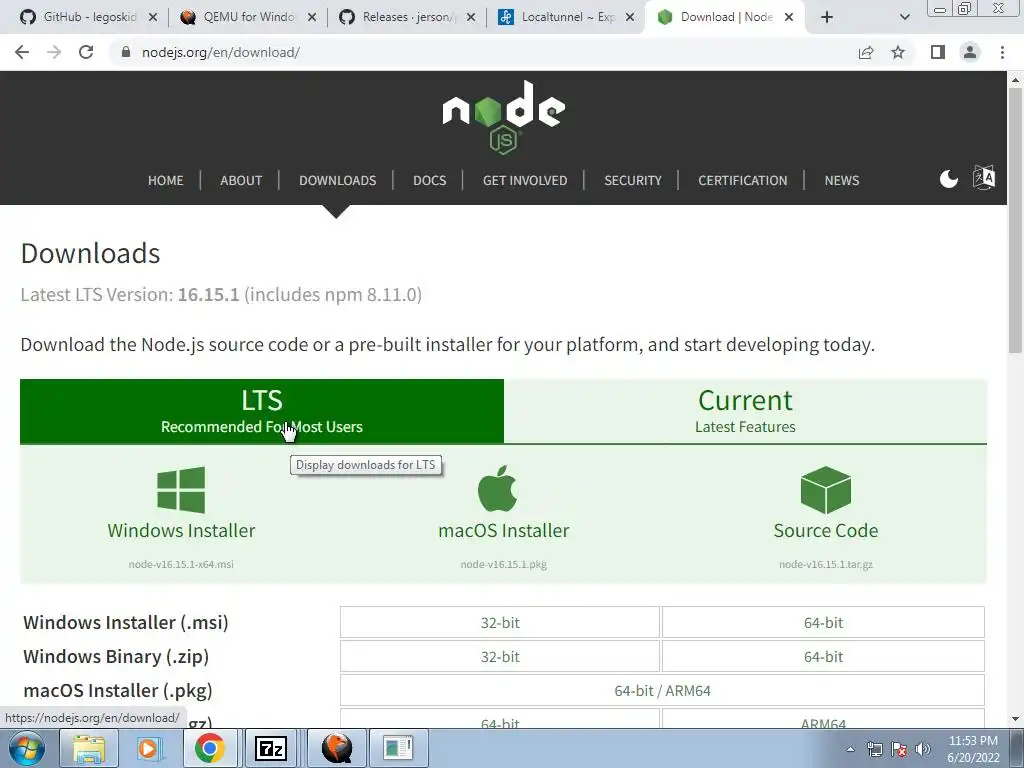This screenshot has height=768, width=1024.
Task: Show hidden system tray icons arrow
Action: (850, 749)
